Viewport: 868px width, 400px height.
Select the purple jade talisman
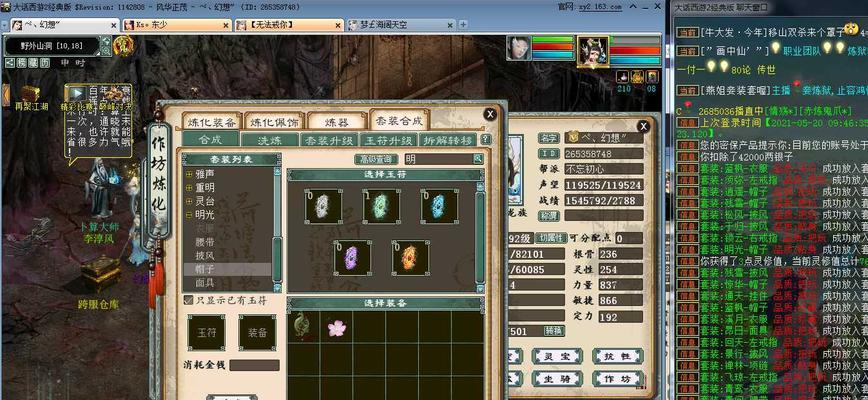click(x=352, y=257)
